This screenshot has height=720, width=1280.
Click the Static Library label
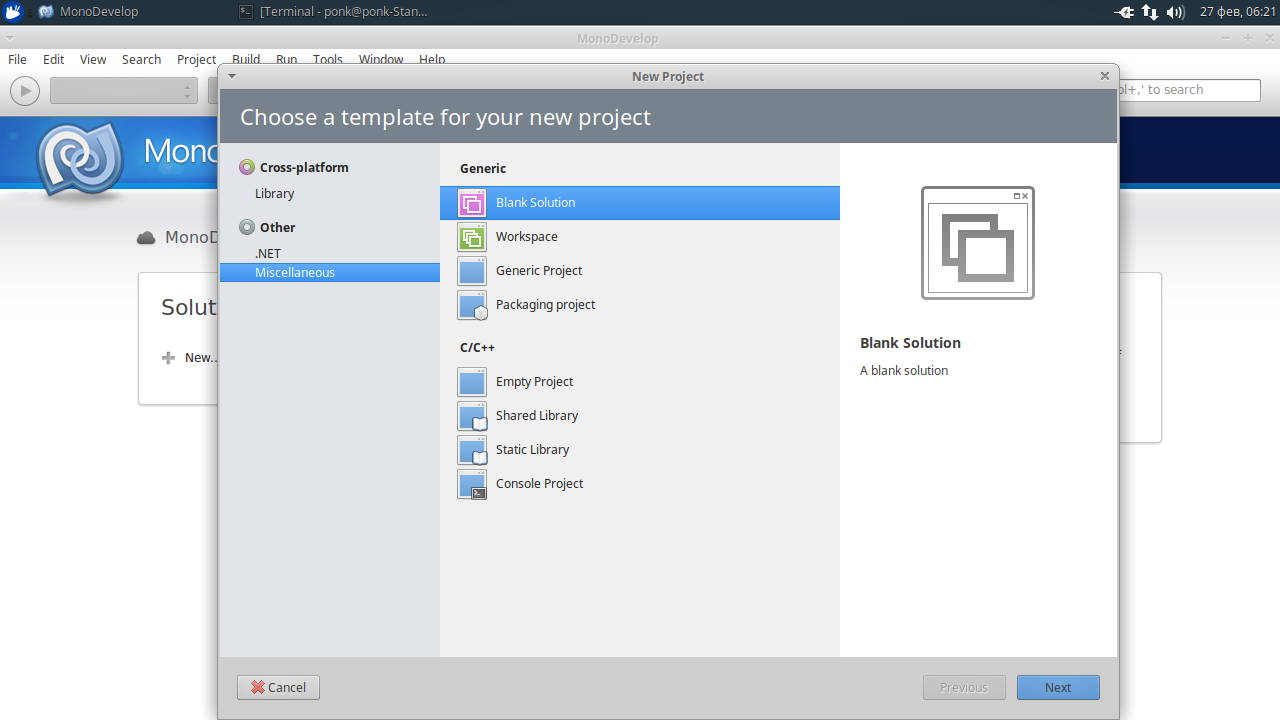pyautogui.click(x=532, y=450)
